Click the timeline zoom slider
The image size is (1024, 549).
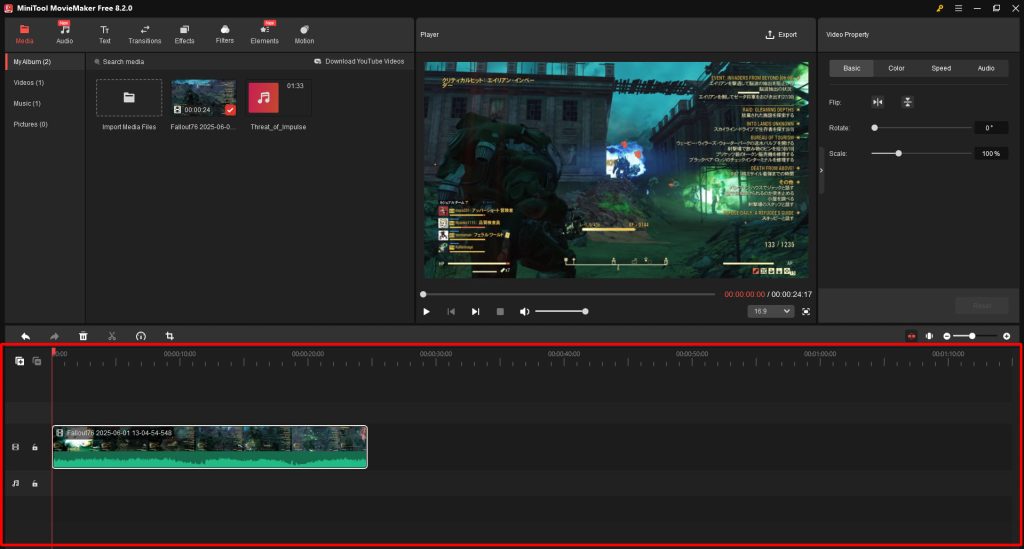click(x=975, y=336)
